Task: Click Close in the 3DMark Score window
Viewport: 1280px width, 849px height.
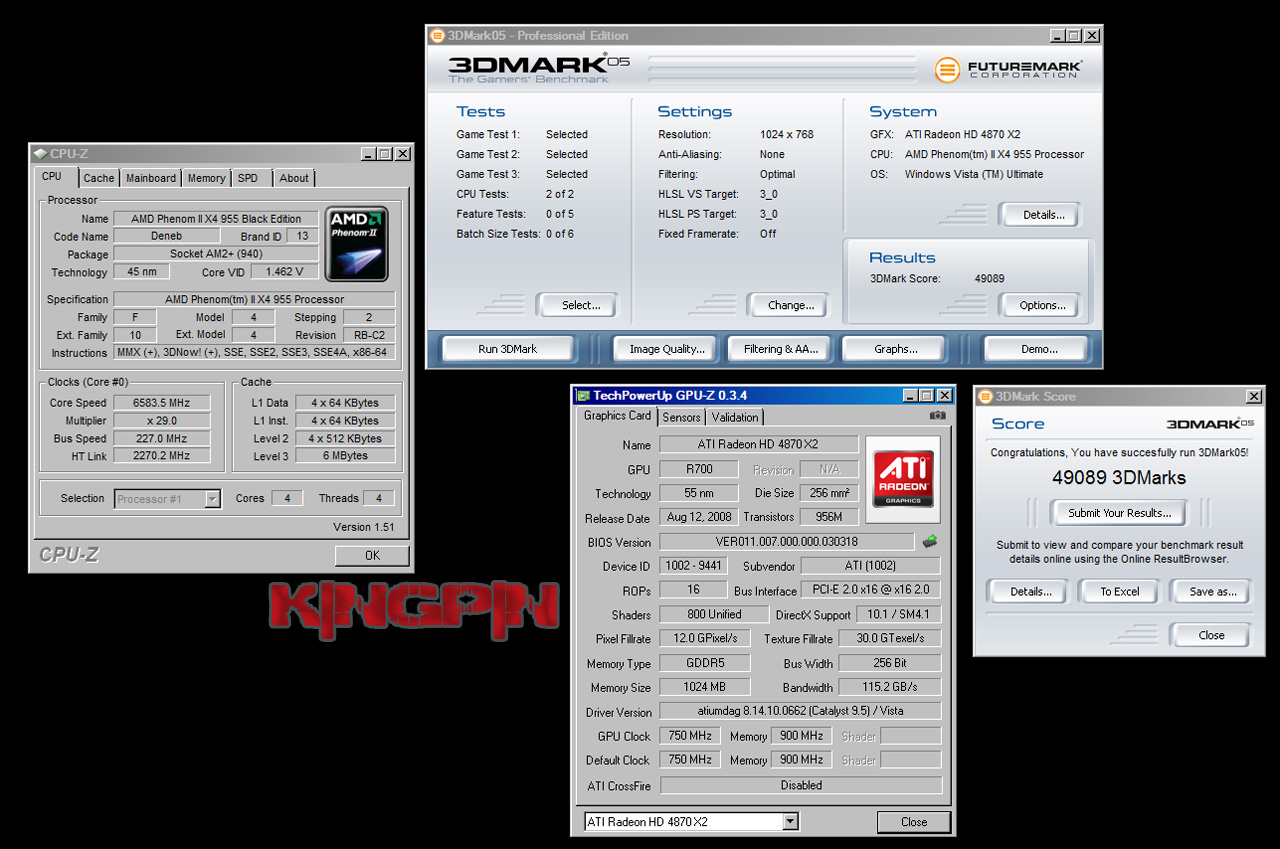Action: coord(1211,635)
